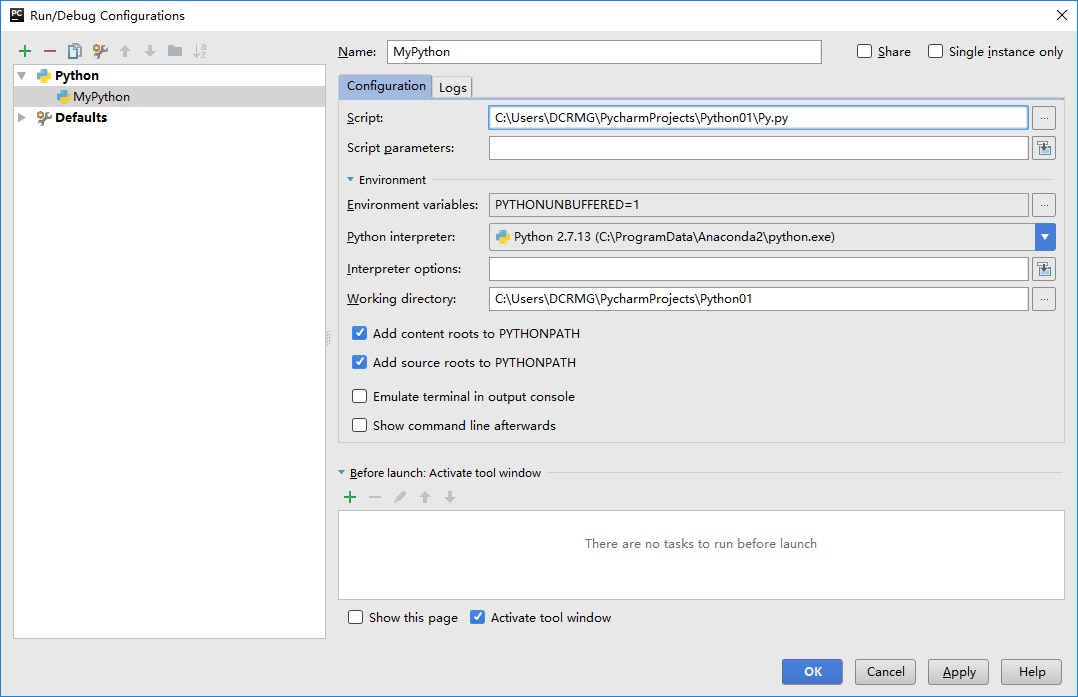Expand the Defaults node in the tree
The height and width of the screenshot is (697, 1078).
click(x=22, y=118)
